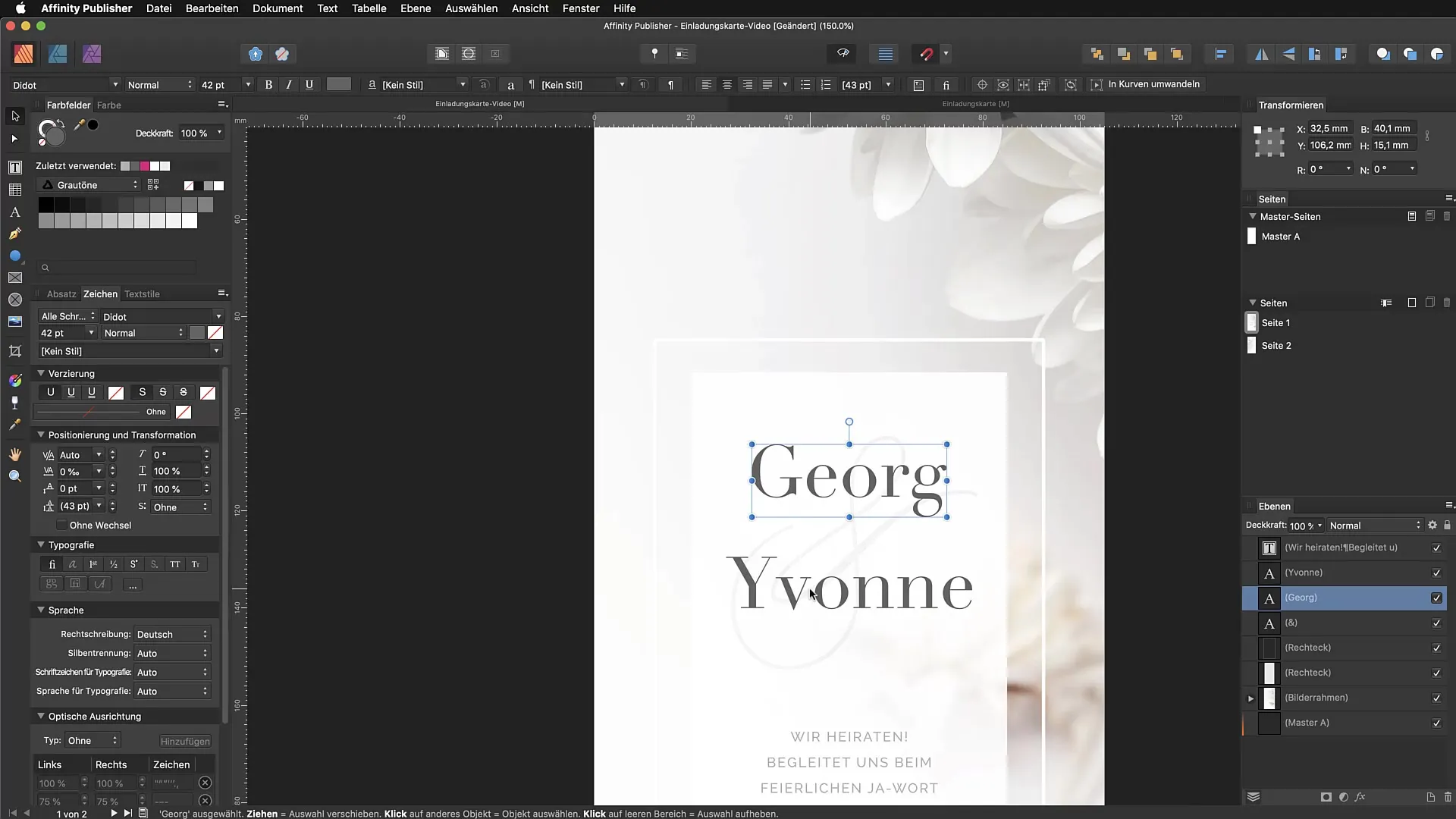This screenshot has width=1456, height=819.
Task: Open preflight eye icon in toolbar
Action: pos(843,54)
